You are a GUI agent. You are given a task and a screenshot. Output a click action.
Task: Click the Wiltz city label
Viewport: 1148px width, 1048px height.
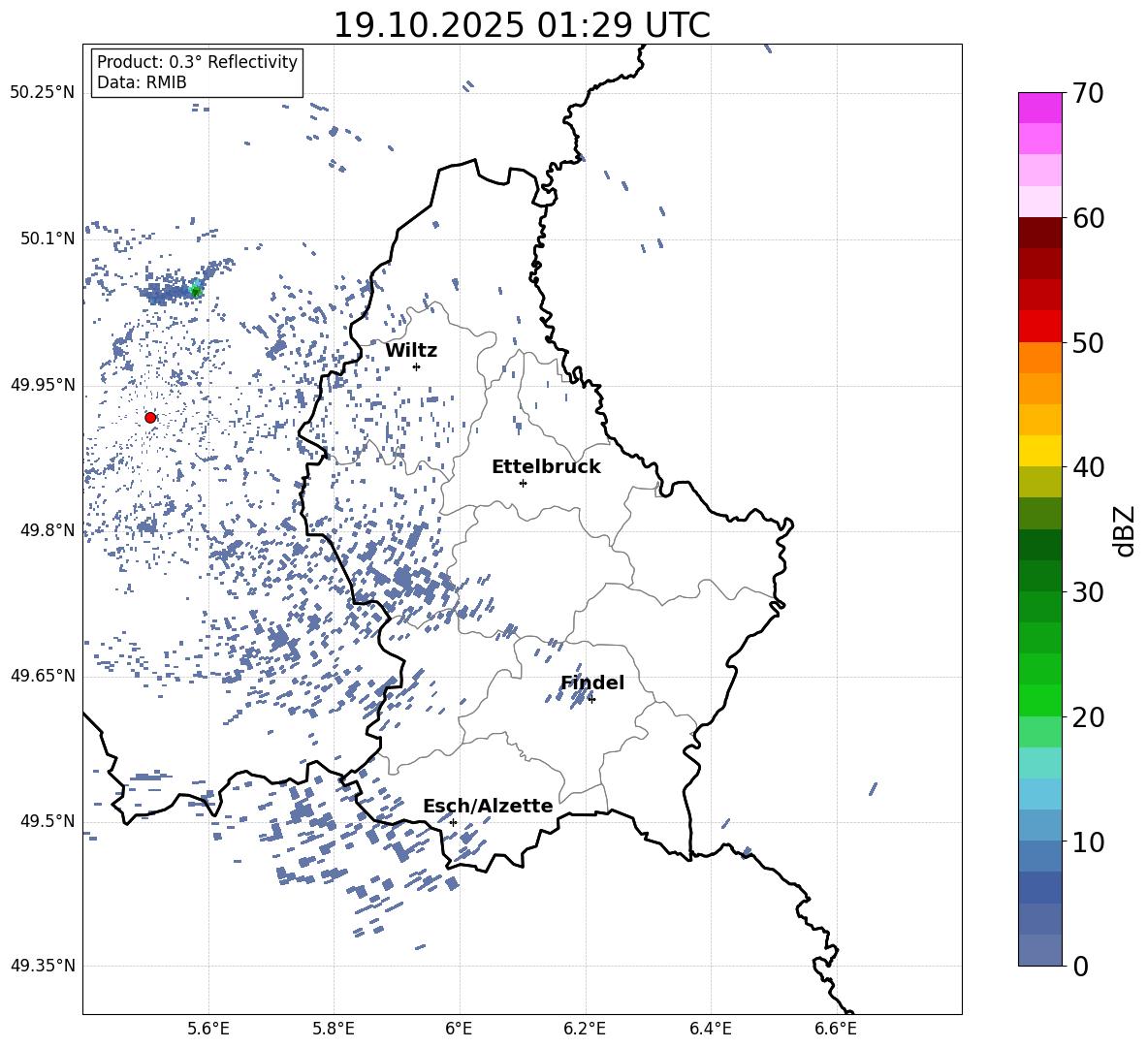(x=411, y=351)
